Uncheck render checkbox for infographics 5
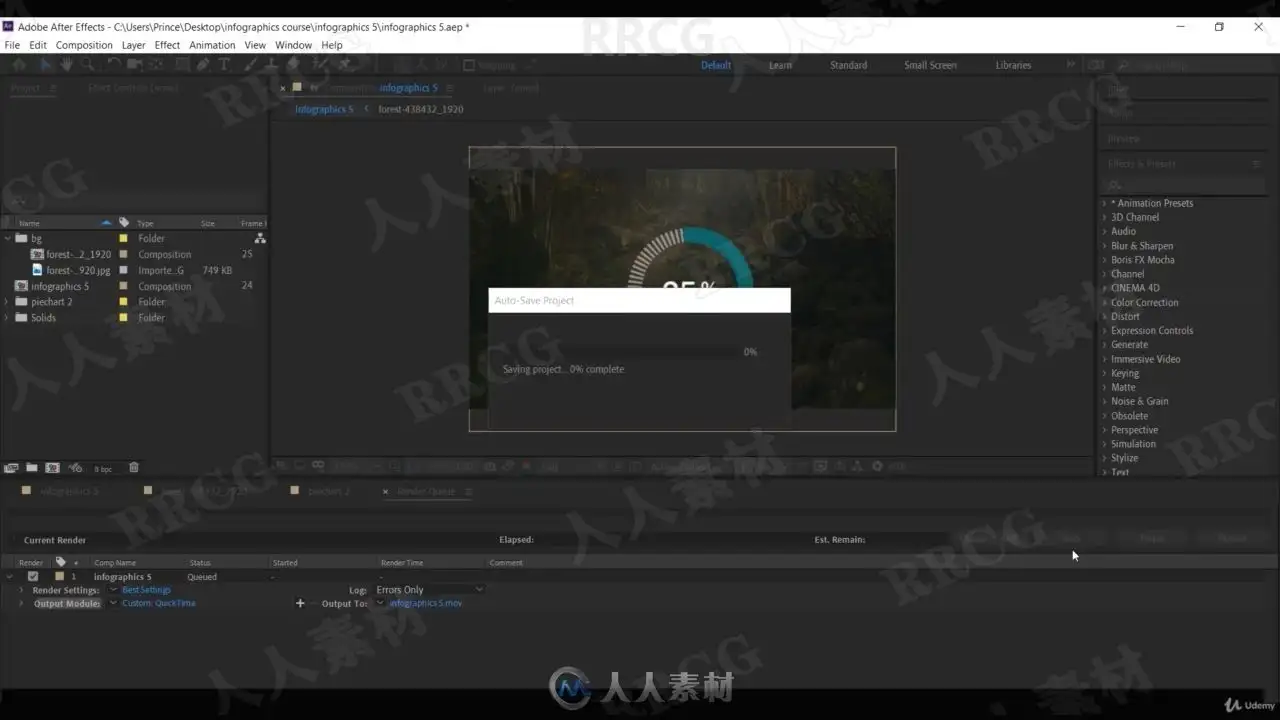 33,577
